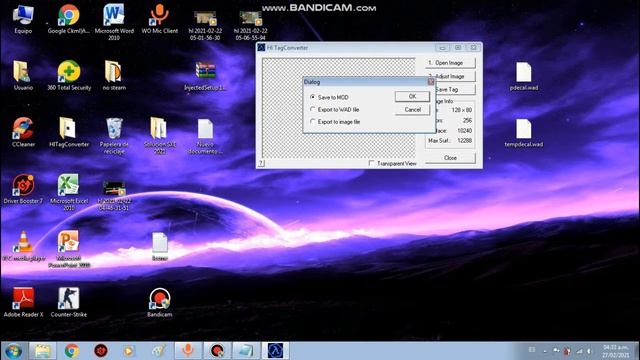Switch to Bandicam on the taskbar
640x360 pixels.
217,351
